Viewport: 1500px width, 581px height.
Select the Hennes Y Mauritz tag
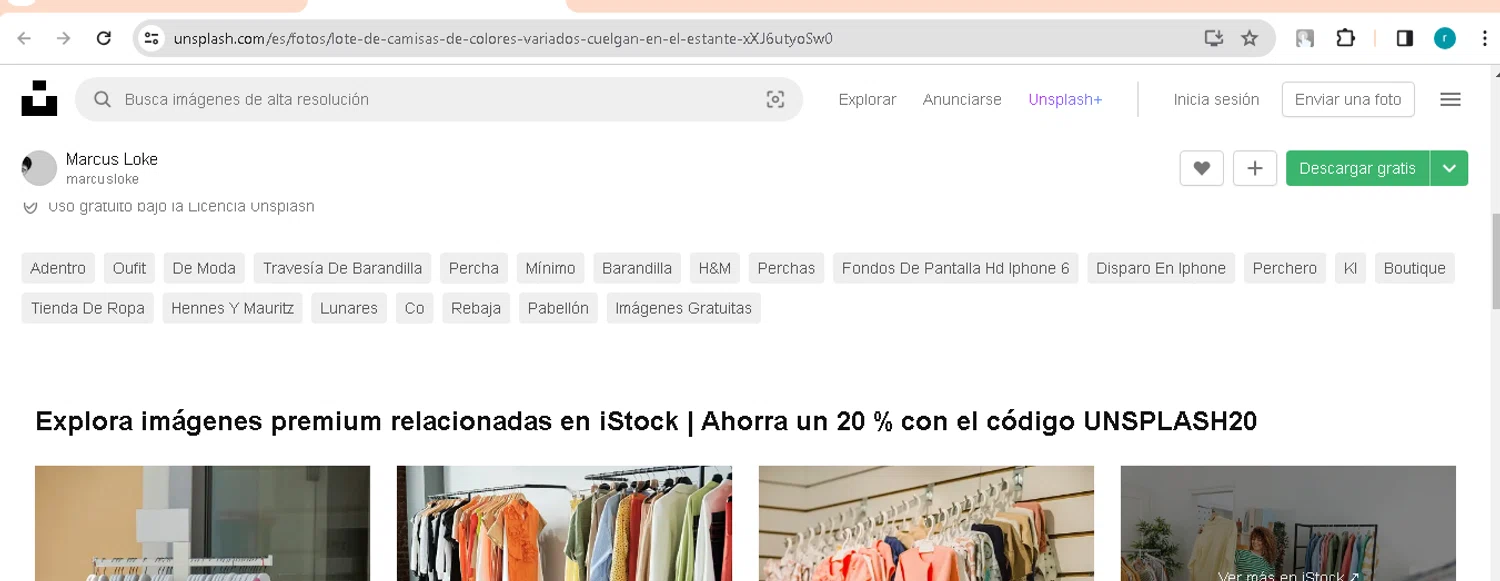233,308
